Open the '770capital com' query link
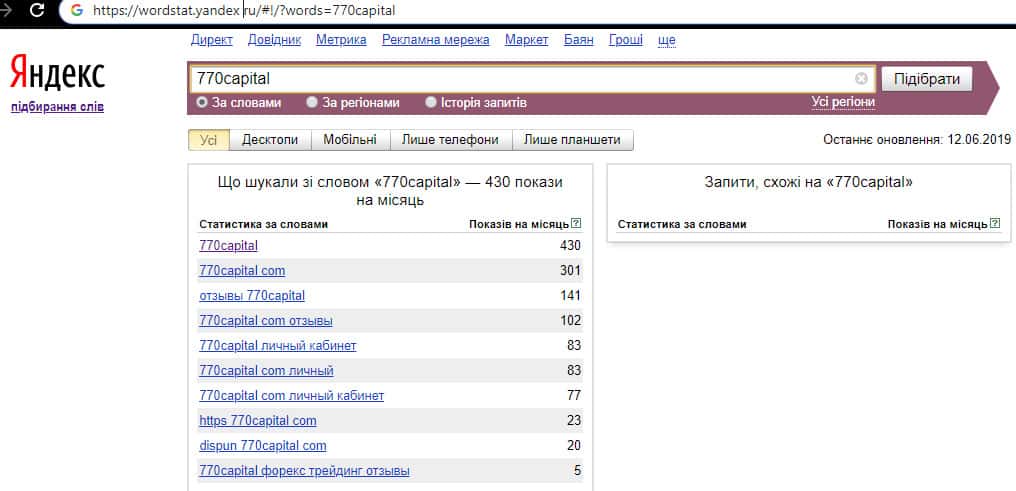This screenshot has width=1016, height=491. click(242, 271)
